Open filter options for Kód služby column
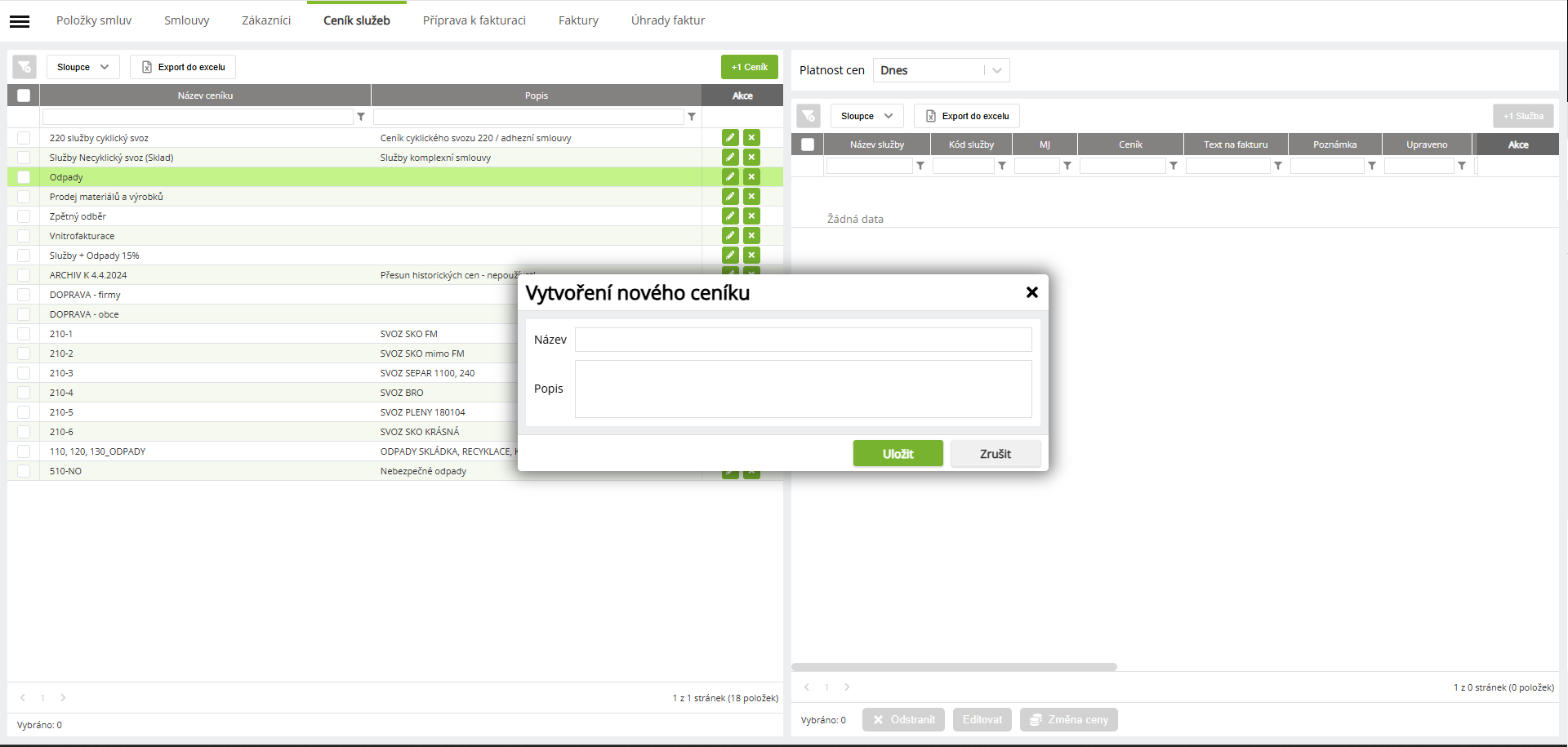 click(x=1002, y=166)
